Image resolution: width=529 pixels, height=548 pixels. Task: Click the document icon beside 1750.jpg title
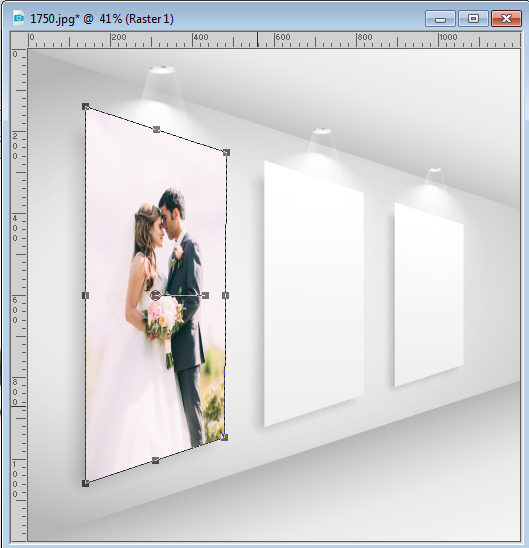[18, 18]
